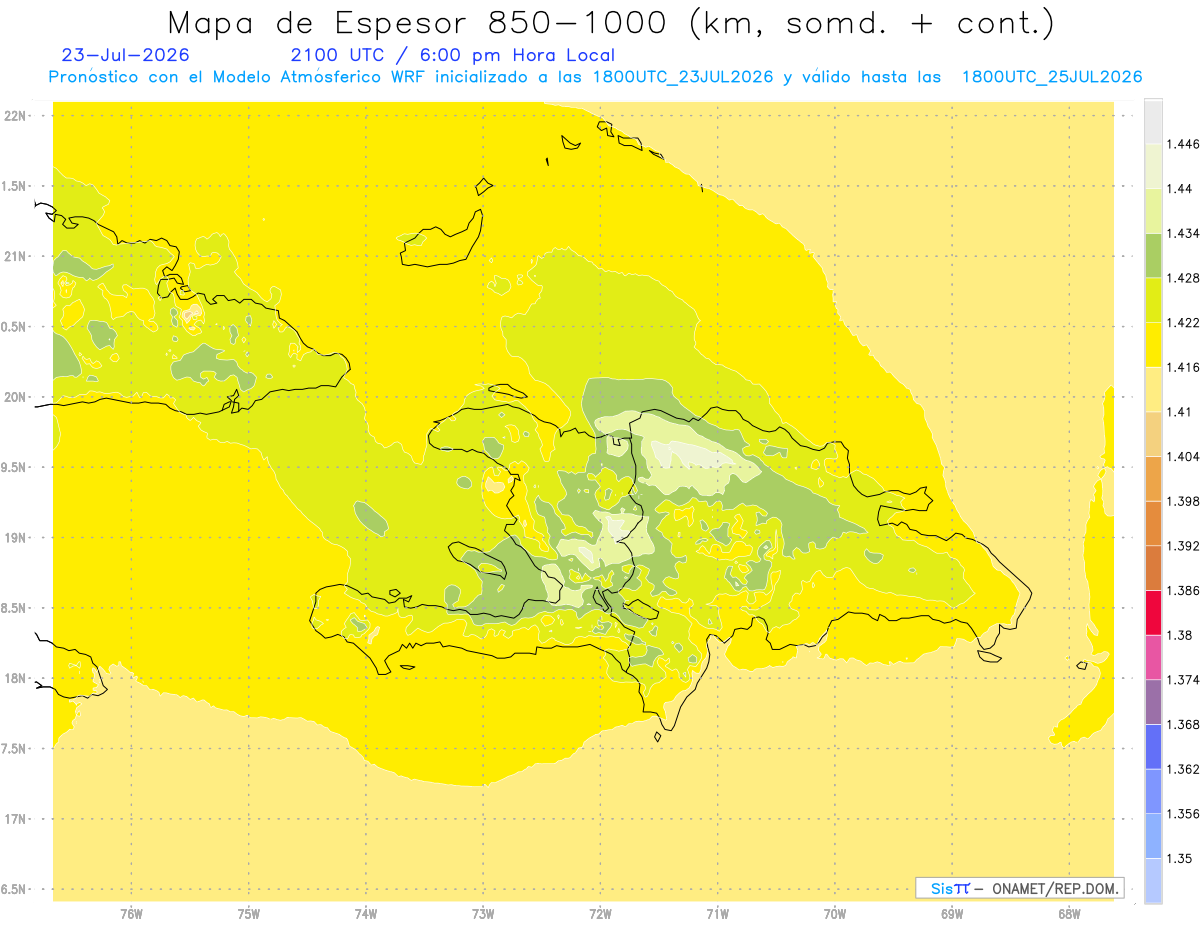Pick the yellow-green swatch between 1.422 and 1.428
Image resolution: width=1200 pixels, height=927 pixels.
click(x=1153, y=300)
